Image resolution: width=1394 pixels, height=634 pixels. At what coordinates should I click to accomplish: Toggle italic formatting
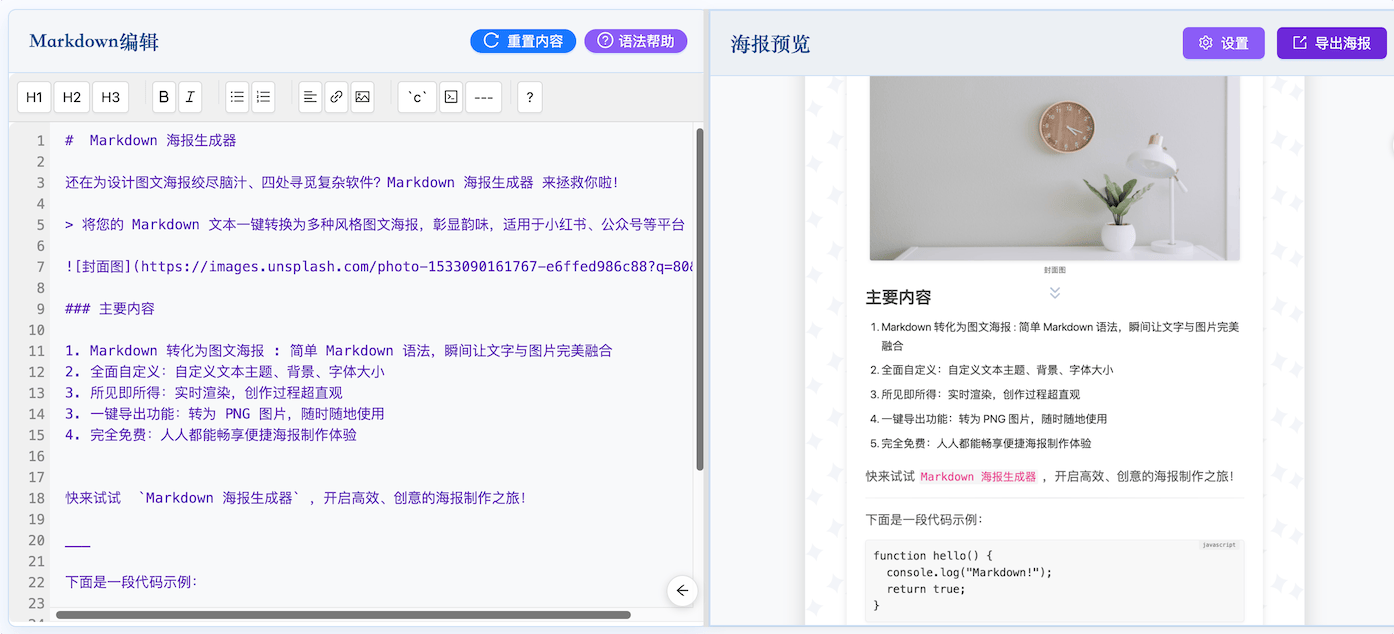189,97
